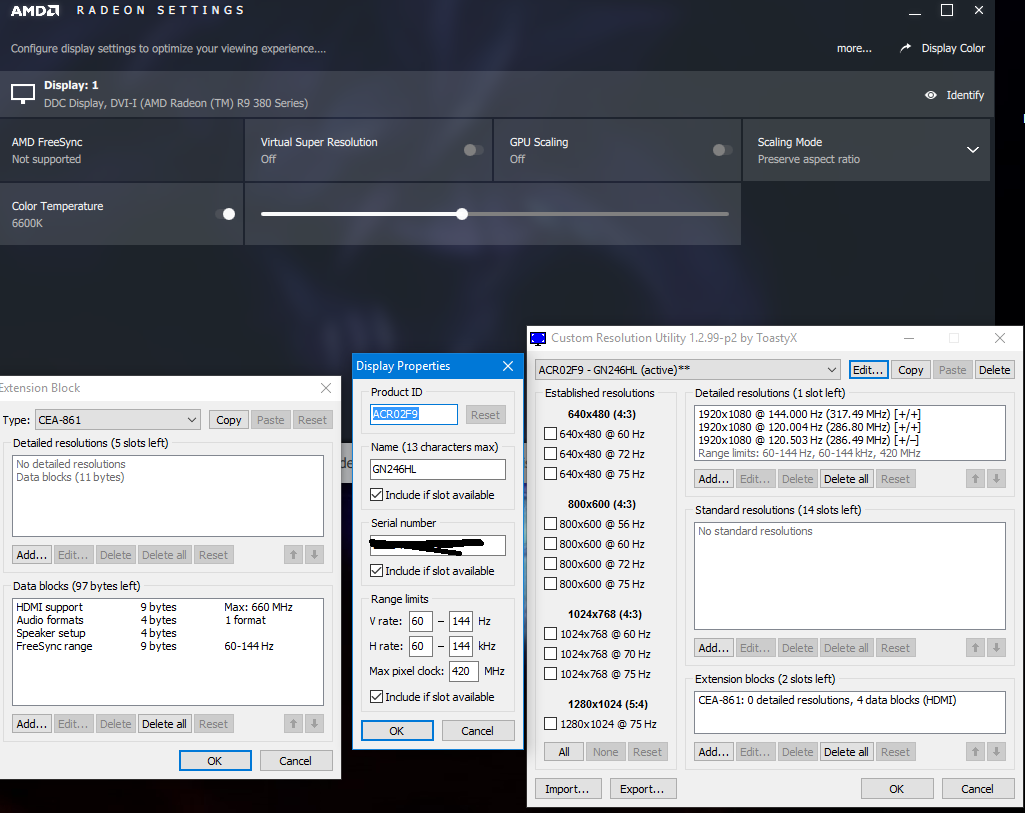Click down arrow under Standard resolutions list
Viewport: 1025px width, 813px height.
(x=996, y=648)
